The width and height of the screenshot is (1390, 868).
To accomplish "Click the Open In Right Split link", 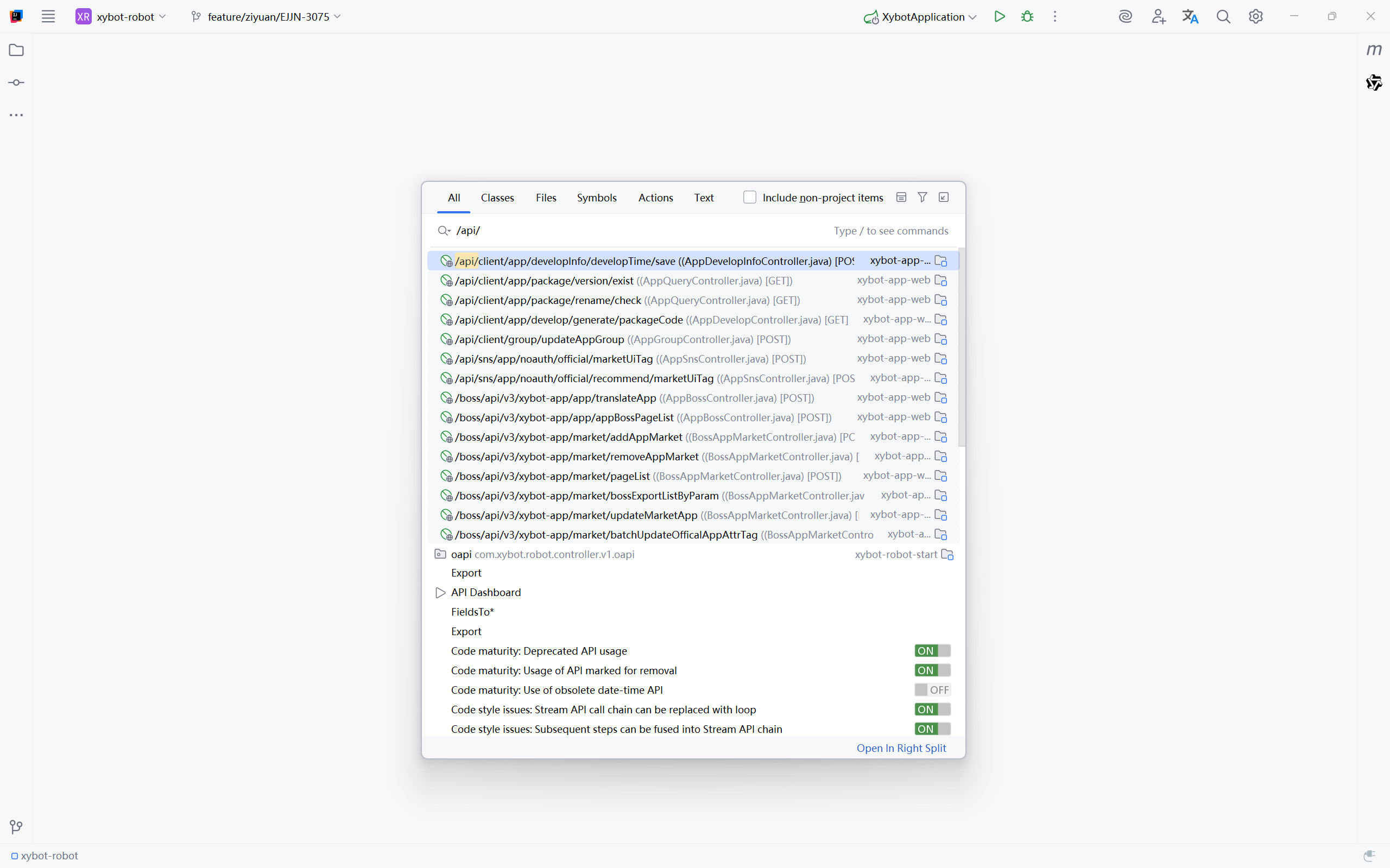I will pyautogui.click(x=901, y=748).
